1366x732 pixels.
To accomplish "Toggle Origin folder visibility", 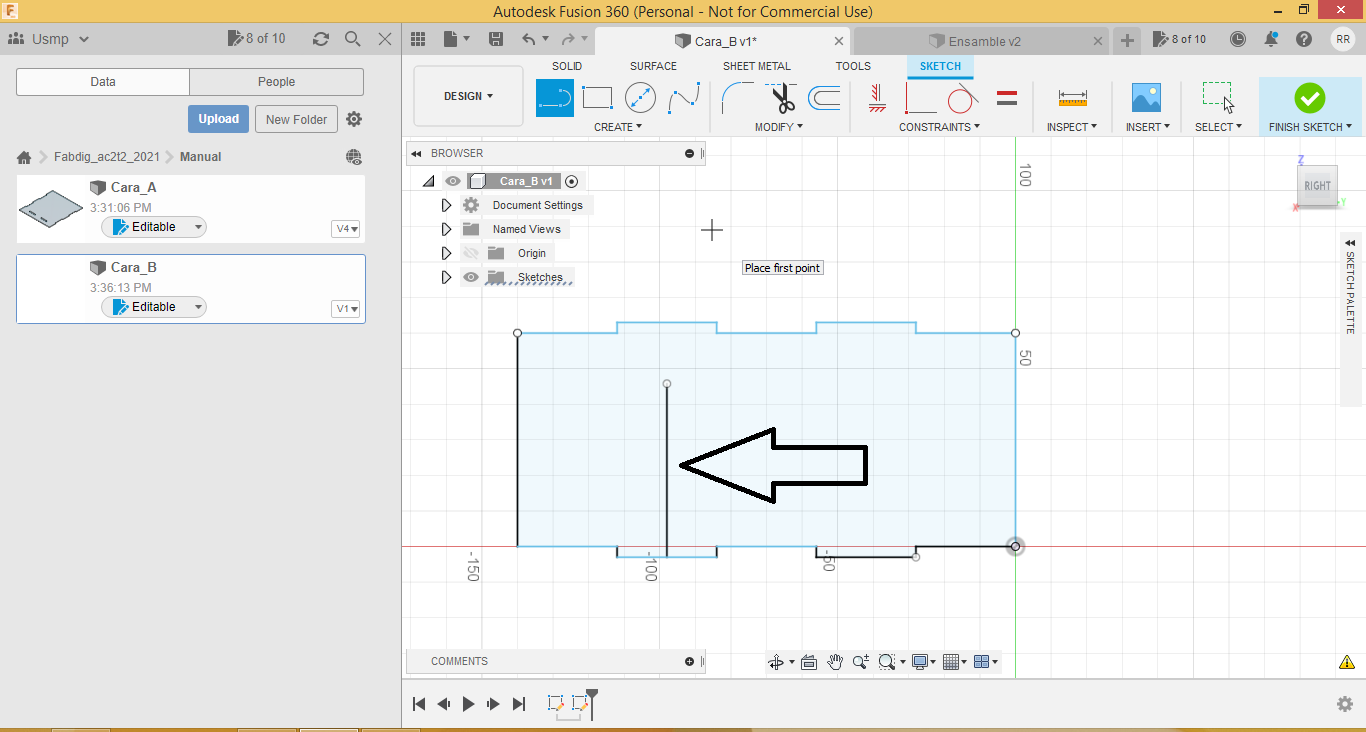I will point(471,253).
